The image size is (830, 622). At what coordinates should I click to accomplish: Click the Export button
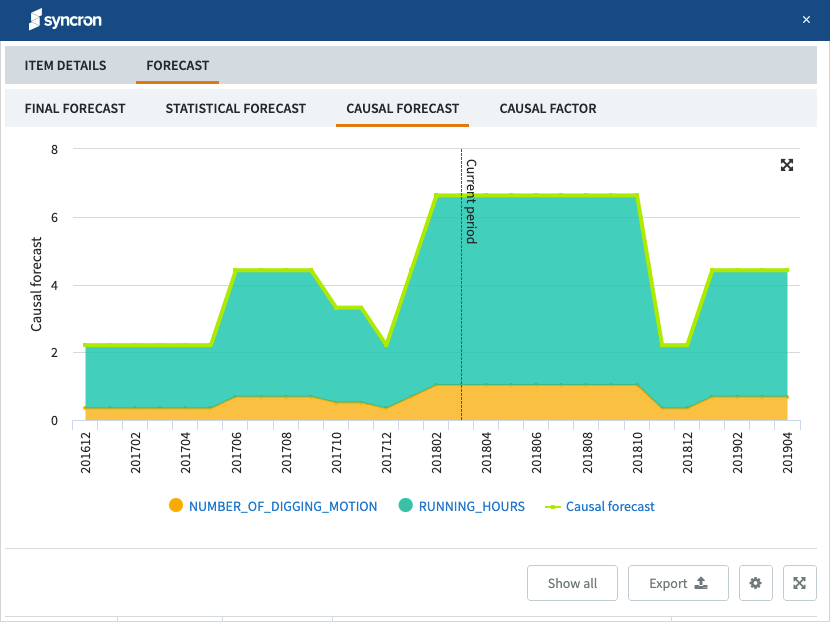tap(678, 583)
